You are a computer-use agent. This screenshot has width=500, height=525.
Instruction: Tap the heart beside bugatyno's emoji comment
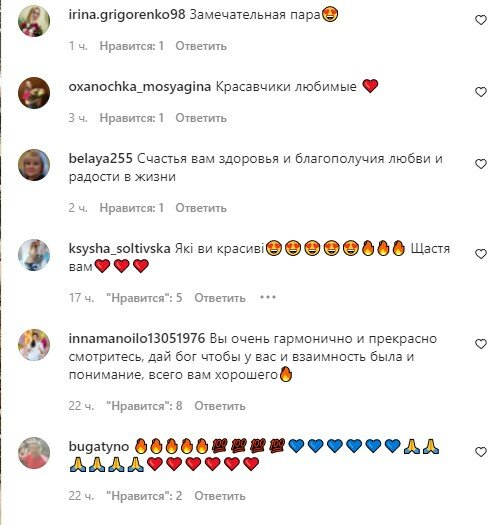coord(481,452)
